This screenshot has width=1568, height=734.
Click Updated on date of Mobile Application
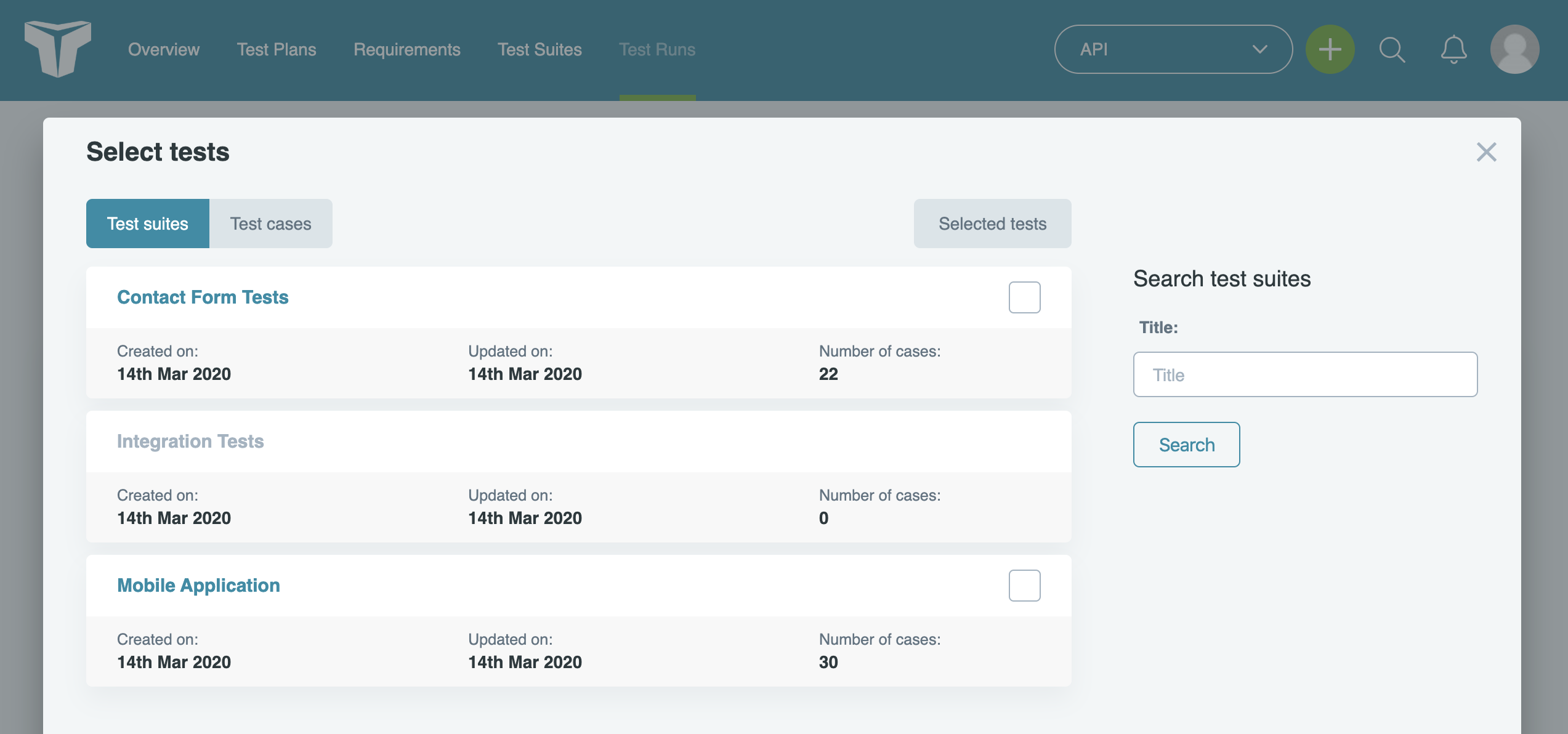tap(525, 662)
